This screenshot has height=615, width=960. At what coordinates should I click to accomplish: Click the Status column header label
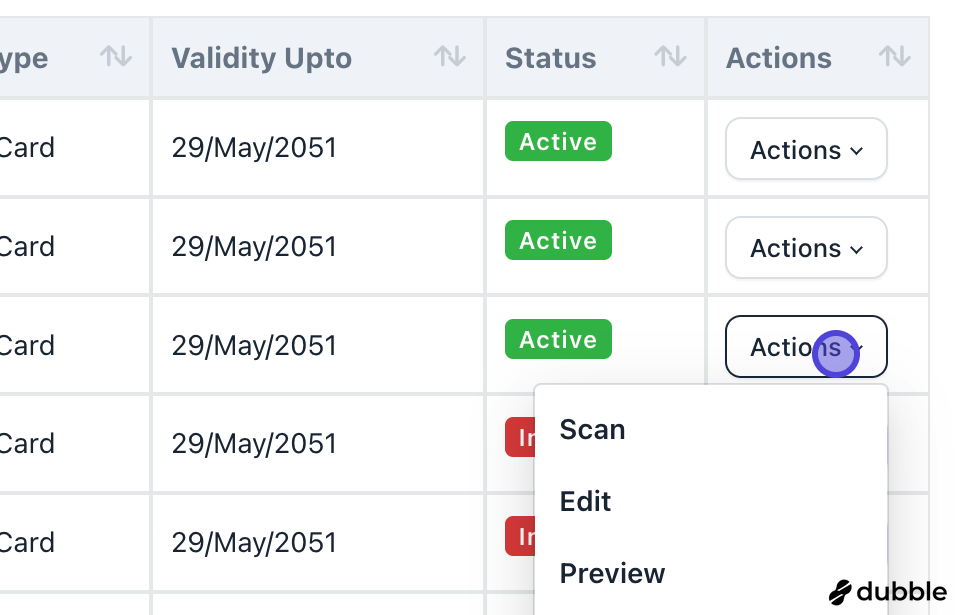coord(550,58)
